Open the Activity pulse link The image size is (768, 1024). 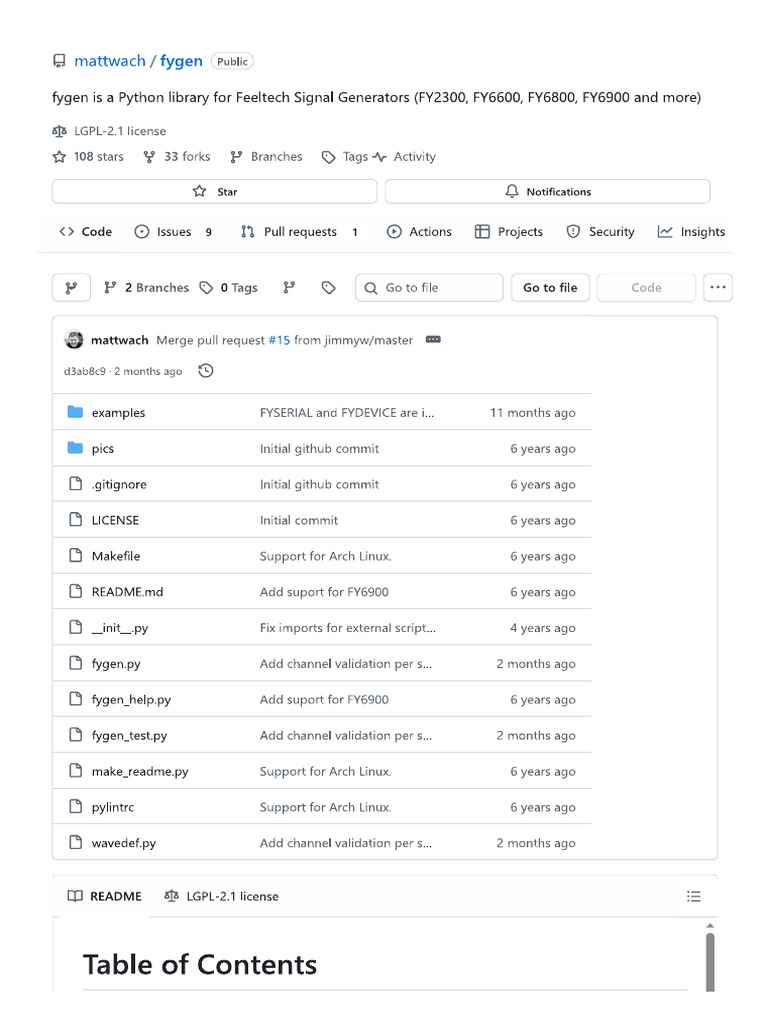pyautogui.click(x=405, y=157)
